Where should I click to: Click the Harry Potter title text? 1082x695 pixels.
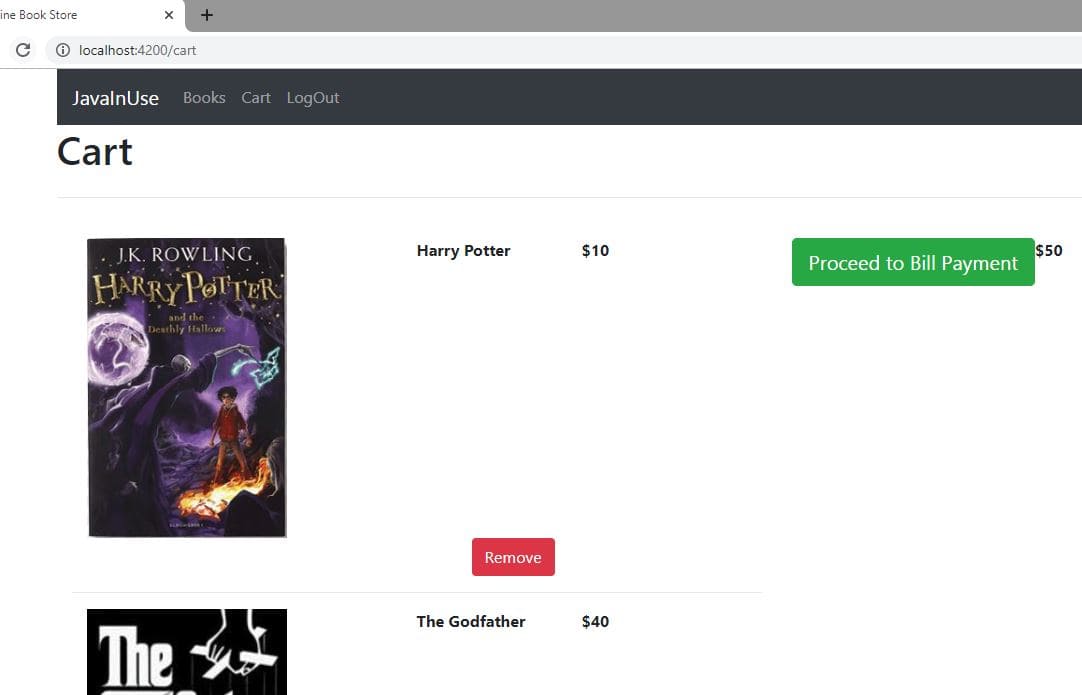click(x=464, y=251)
